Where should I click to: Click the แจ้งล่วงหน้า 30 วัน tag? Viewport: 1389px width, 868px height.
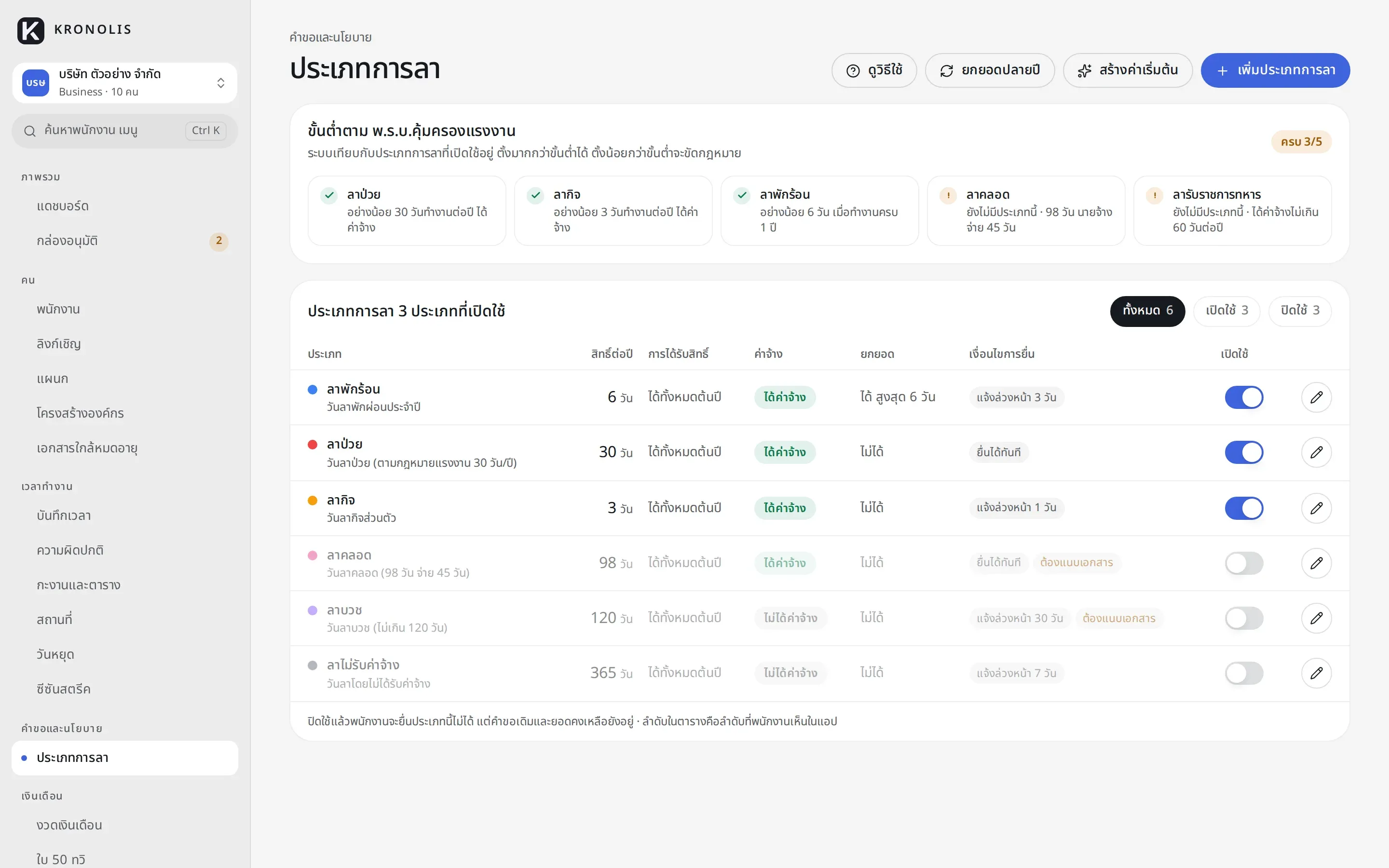[x=1020, y=618]
